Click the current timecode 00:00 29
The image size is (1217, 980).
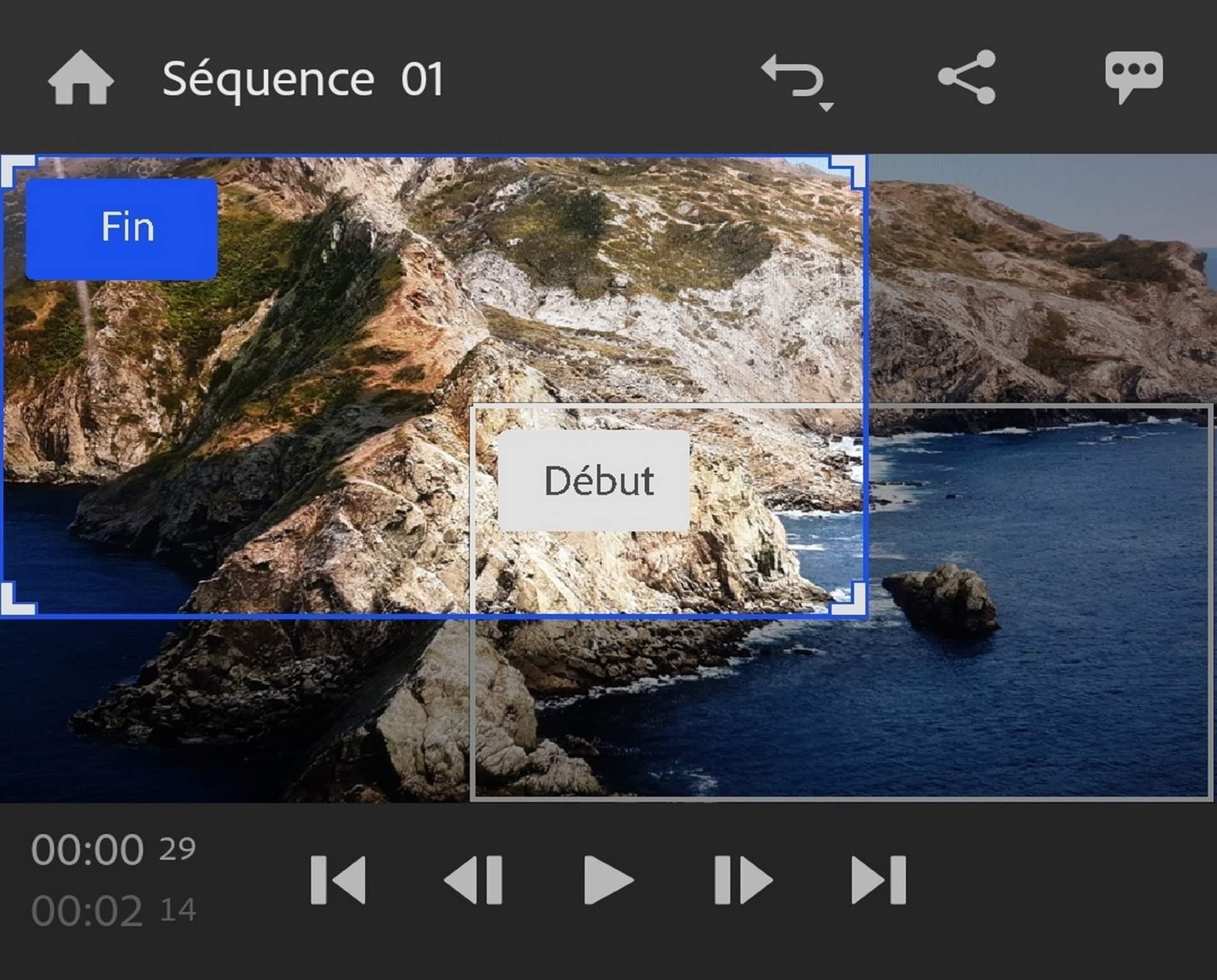pyautogui.click(x=113, y=849)
